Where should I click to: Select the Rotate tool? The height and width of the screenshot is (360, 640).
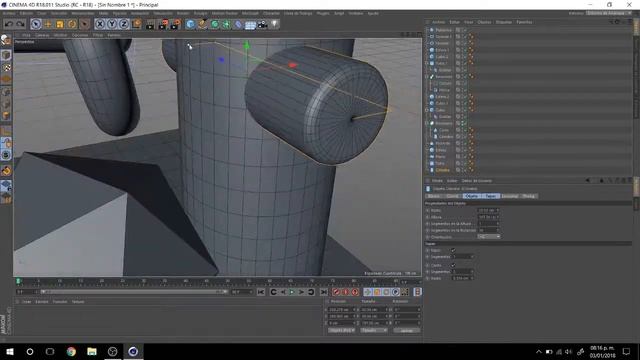(x=72, y=24)
